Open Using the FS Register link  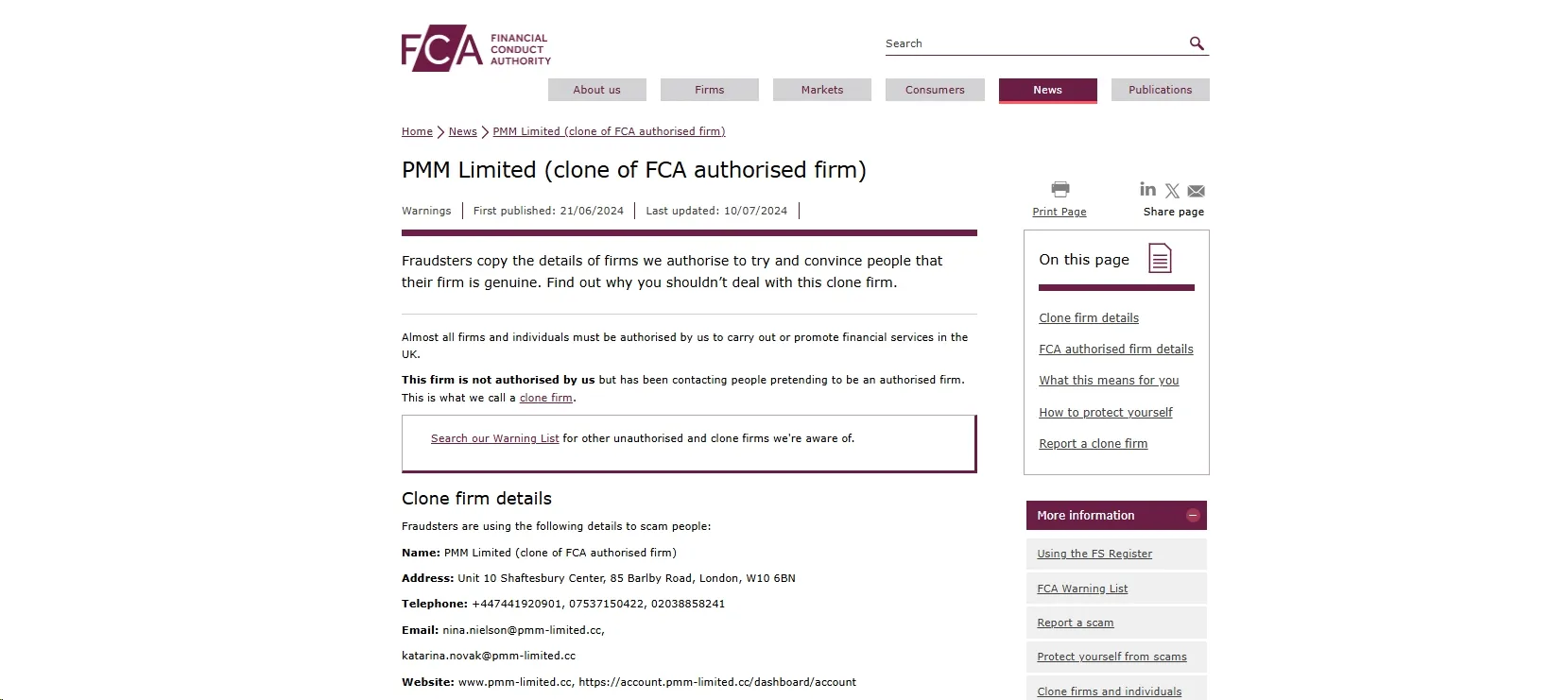pos(1094,554)
